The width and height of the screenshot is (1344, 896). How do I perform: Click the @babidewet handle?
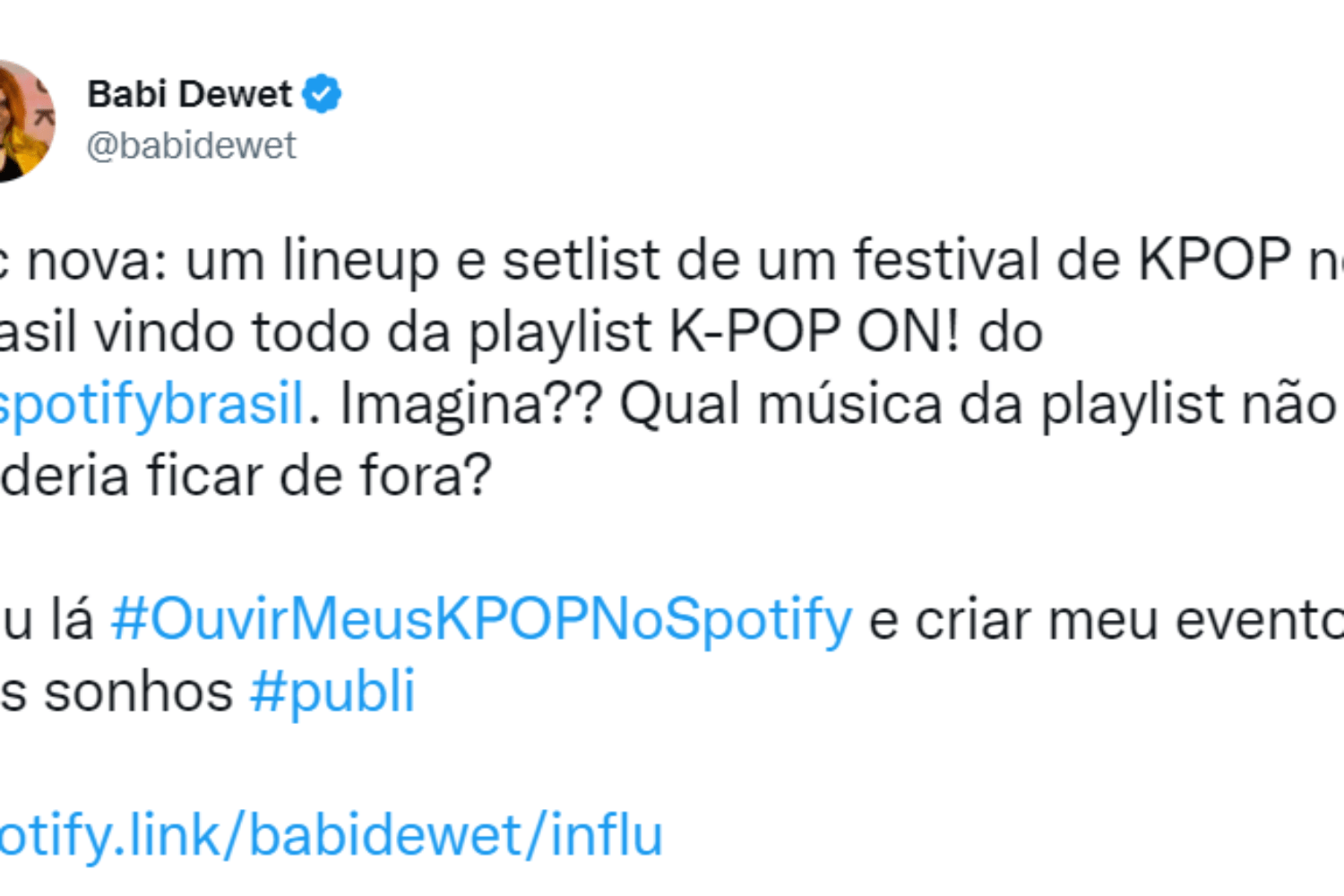[190, 145]
